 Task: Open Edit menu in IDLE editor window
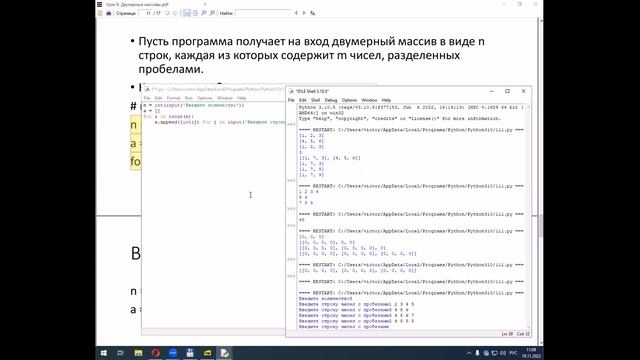coord(158,98)
